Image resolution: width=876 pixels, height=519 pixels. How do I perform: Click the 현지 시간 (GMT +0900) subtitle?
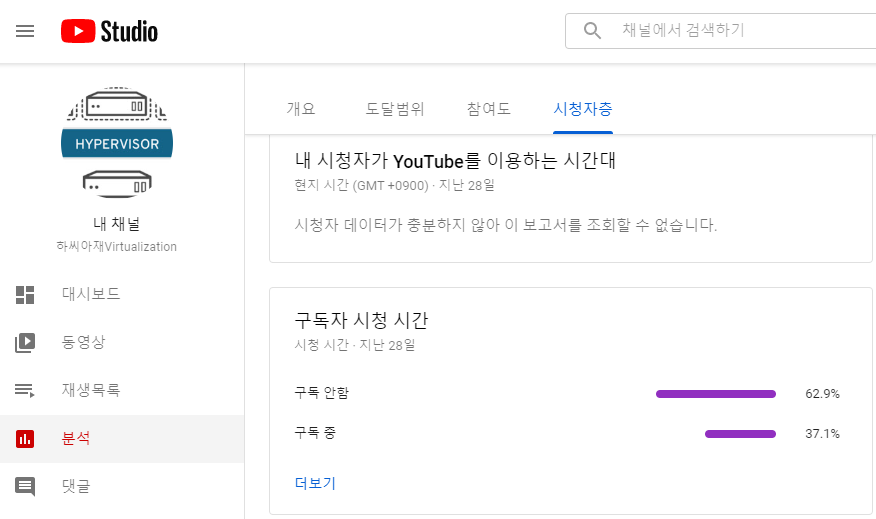point(361,185)
